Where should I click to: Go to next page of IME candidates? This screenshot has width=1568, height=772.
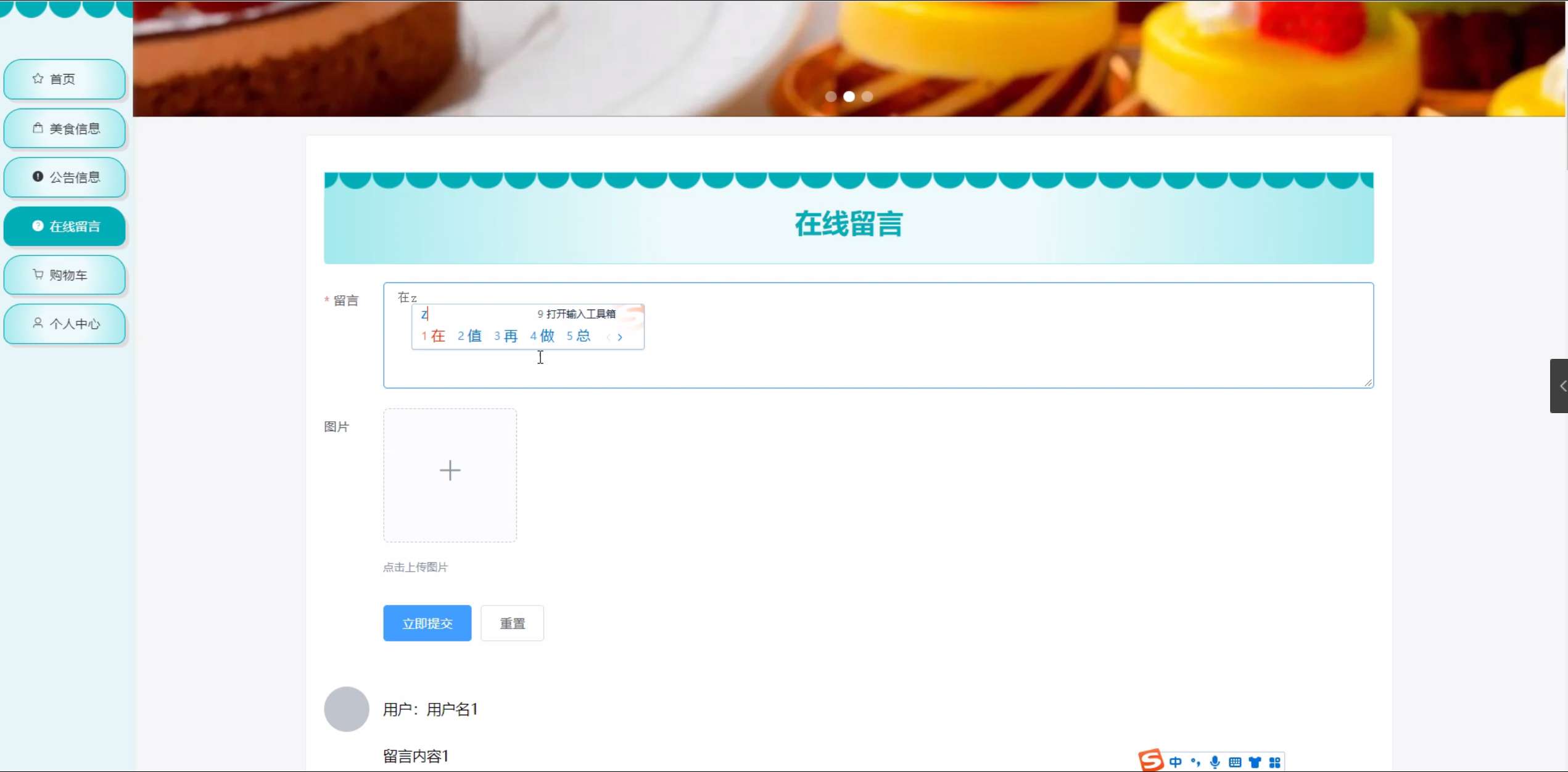pos(620,337)
